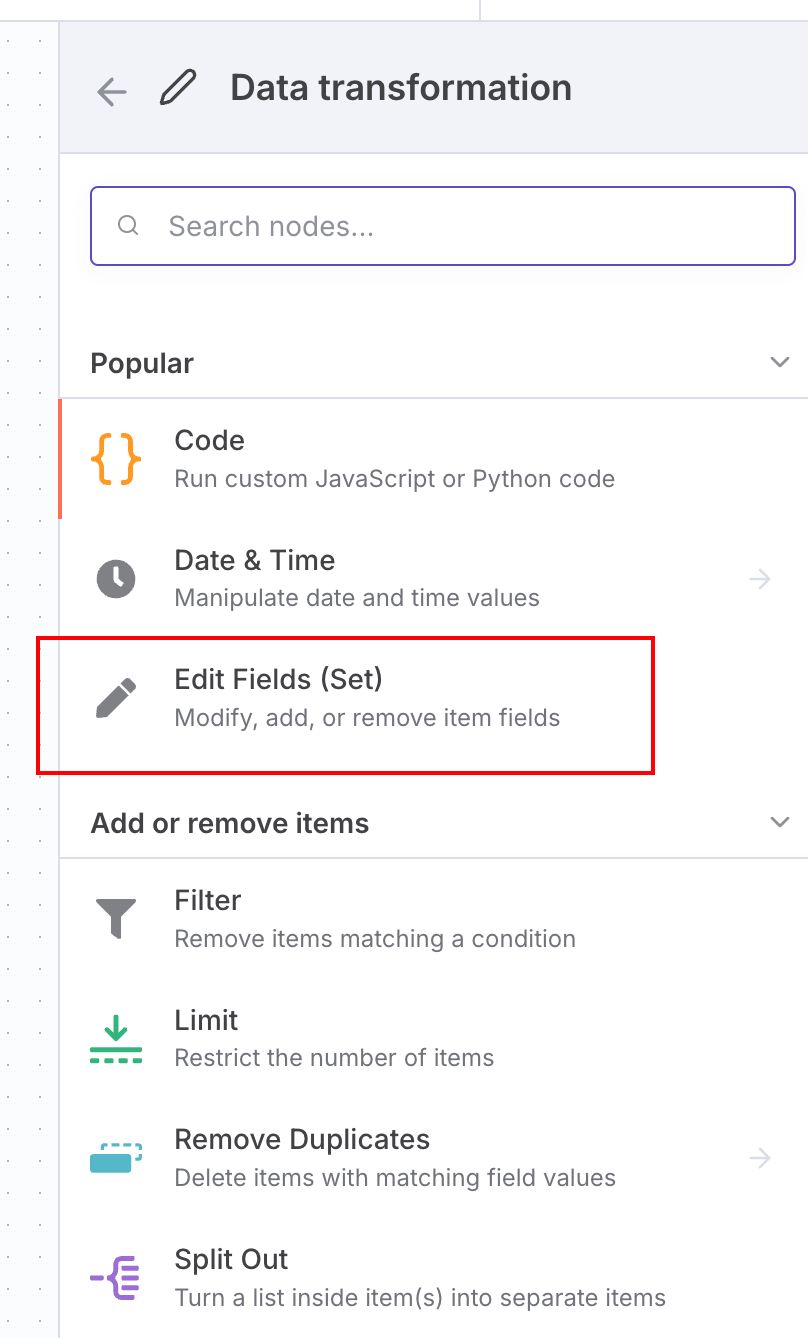Click the orange curly braces Code icon
Screen dimensions: 808x1338
(x=116, y=459)
